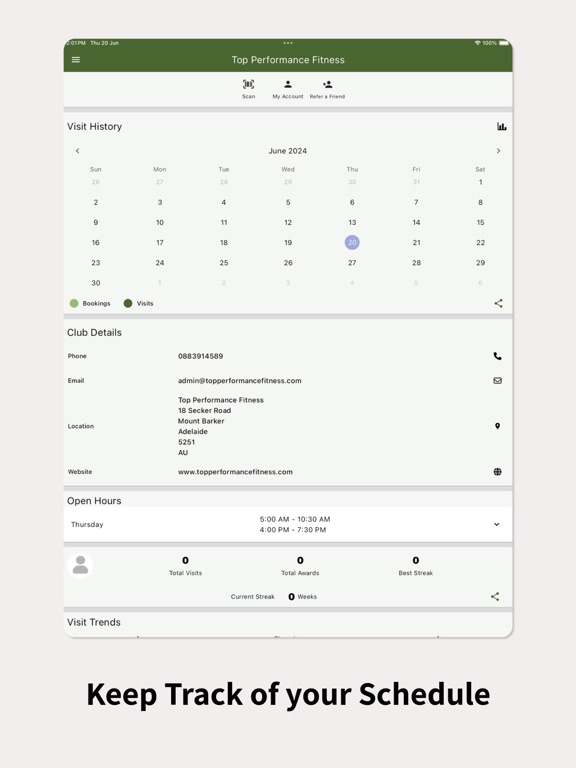Viewport: 576px width, 768px height.
Task: Tap Total Awards count
Action: (x=300, y=560)
